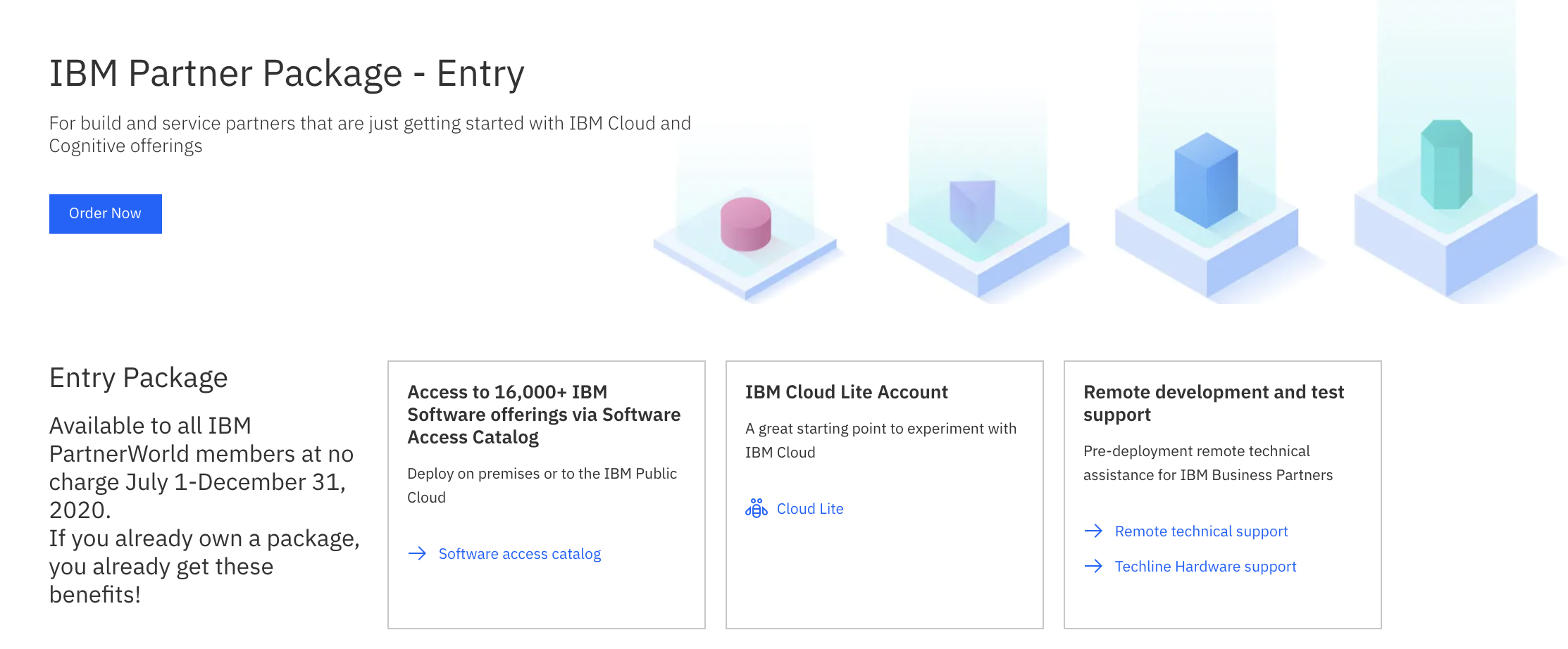The image size is (1568, 649).
Task: Click the 'Pre-deployment remote technical assistance' text
Action: [x=1208, y=463]
